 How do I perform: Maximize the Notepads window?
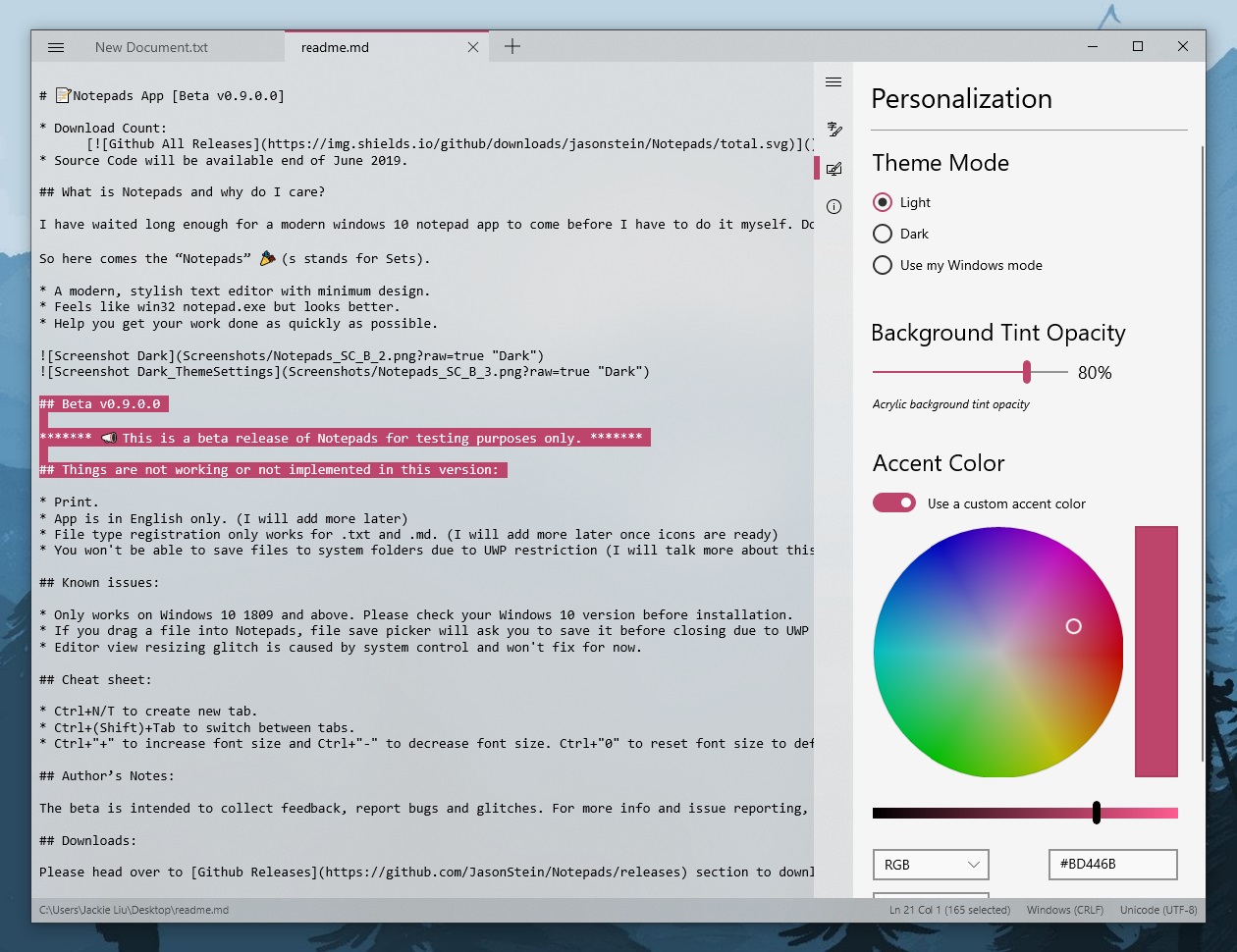[1138, 46]
